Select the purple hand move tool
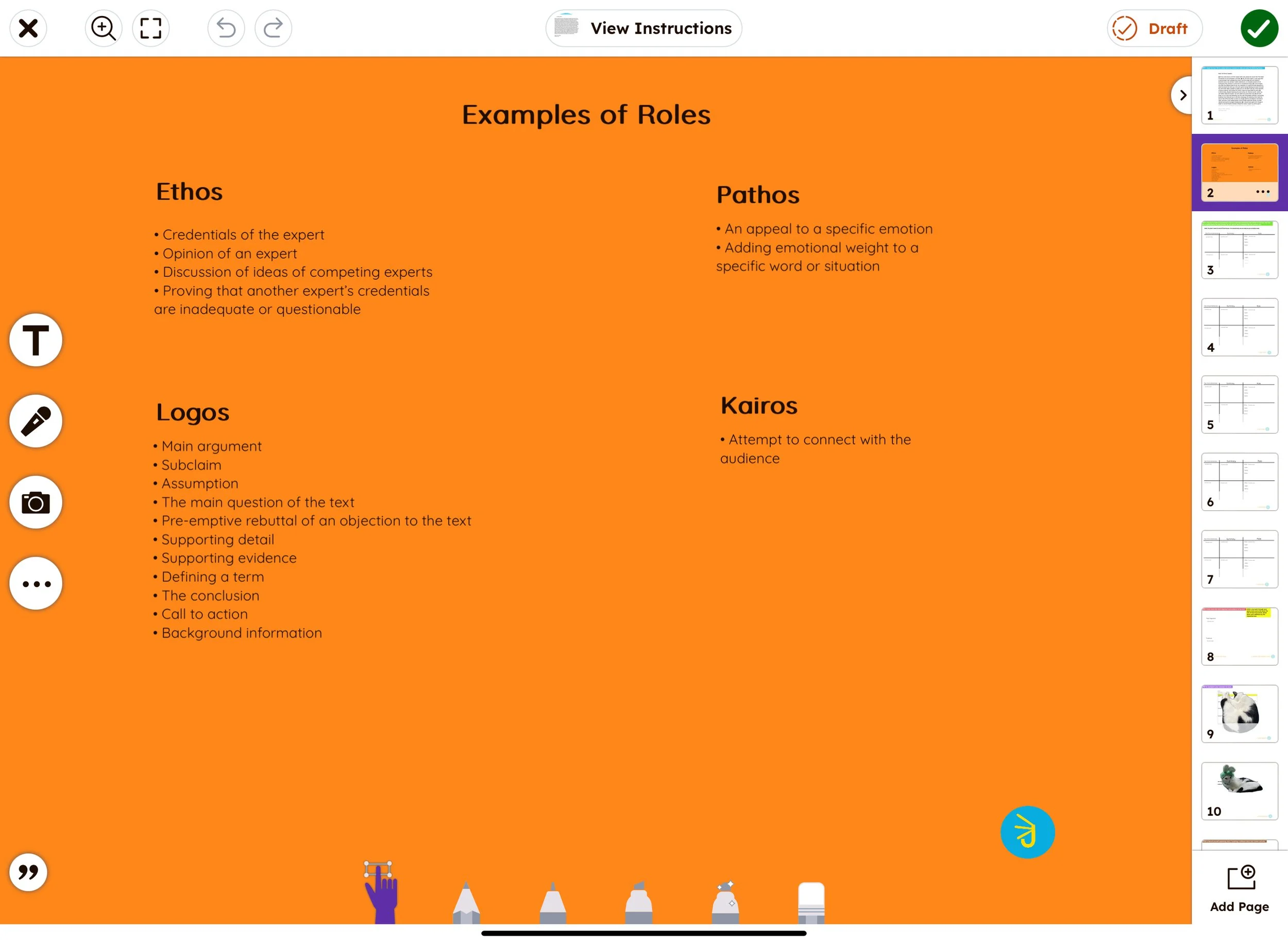The width and height of the screenshot is (1288, 943). [381, 896]
